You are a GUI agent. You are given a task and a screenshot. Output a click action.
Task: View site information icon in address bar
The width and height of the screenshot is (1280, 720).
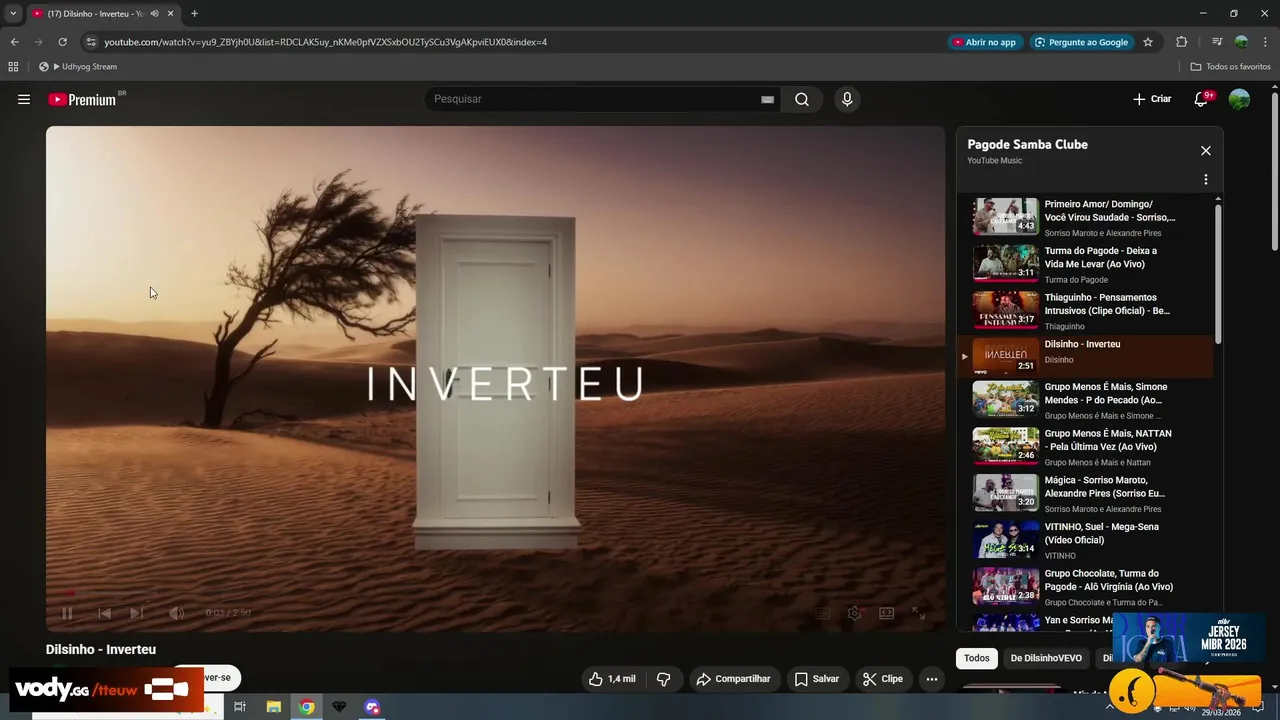[91, 42]
